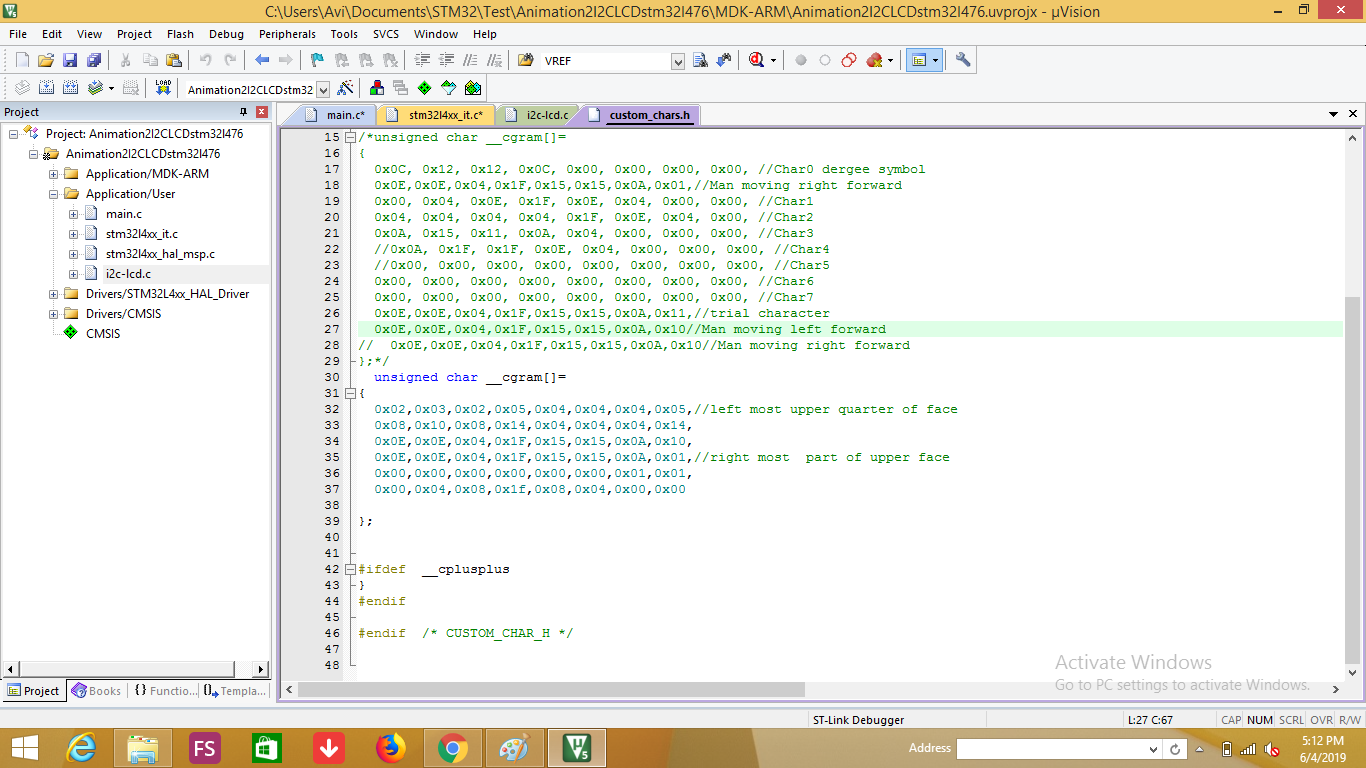The image size is (1366, 768).
Task: Open Chrome from the Windows taskbar
Action: [x=453, y=748]
